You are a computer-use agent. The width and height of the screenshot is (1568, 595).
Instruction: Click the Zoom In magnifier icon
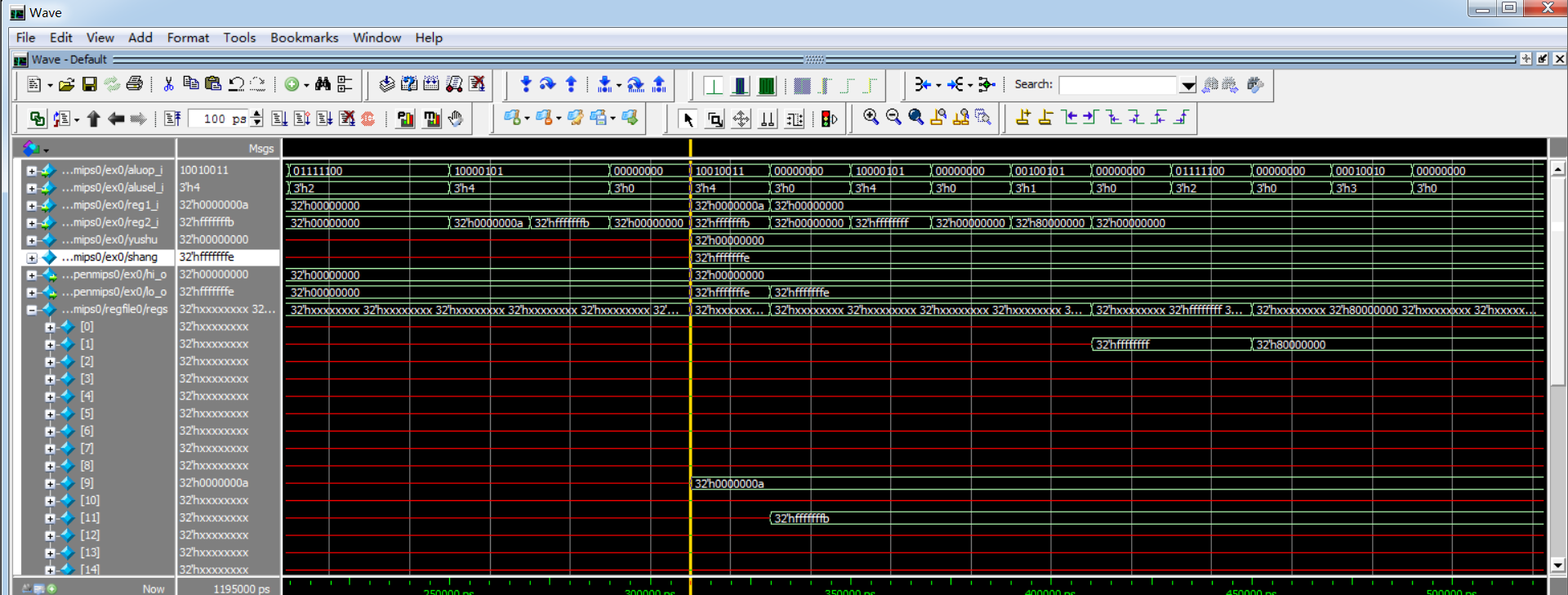871,118
